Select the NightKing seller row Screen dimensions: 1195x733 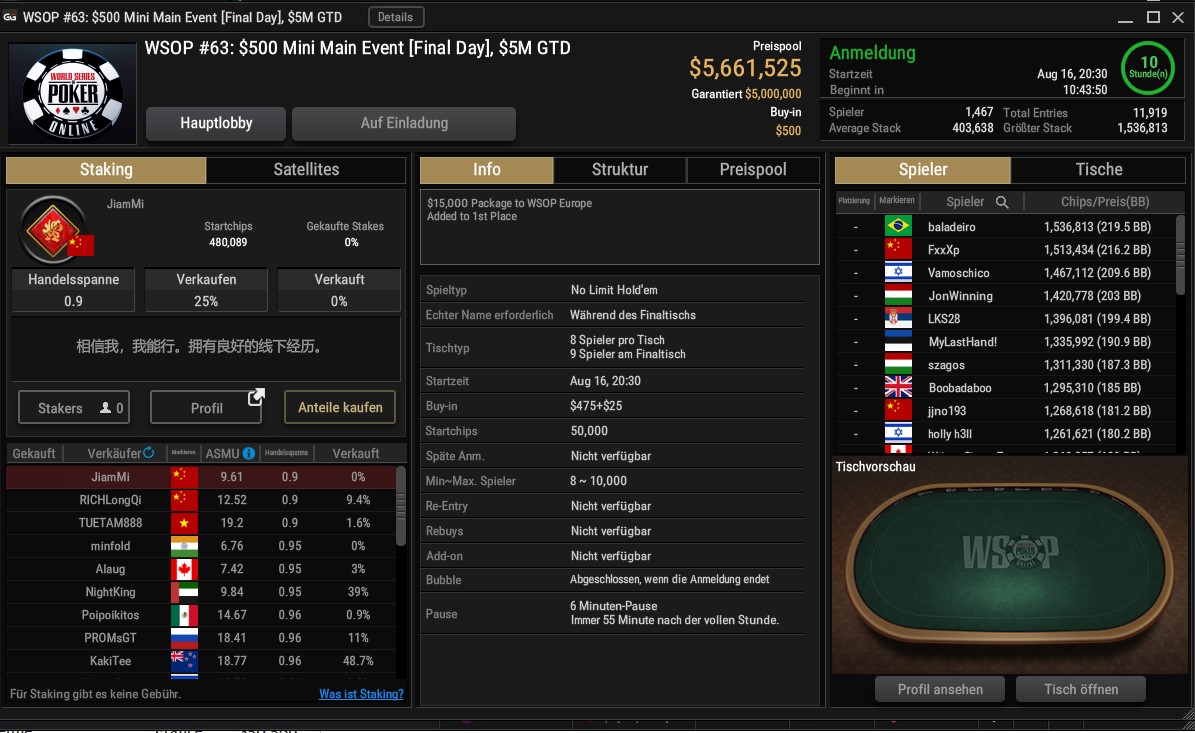[x=201, y=592]
